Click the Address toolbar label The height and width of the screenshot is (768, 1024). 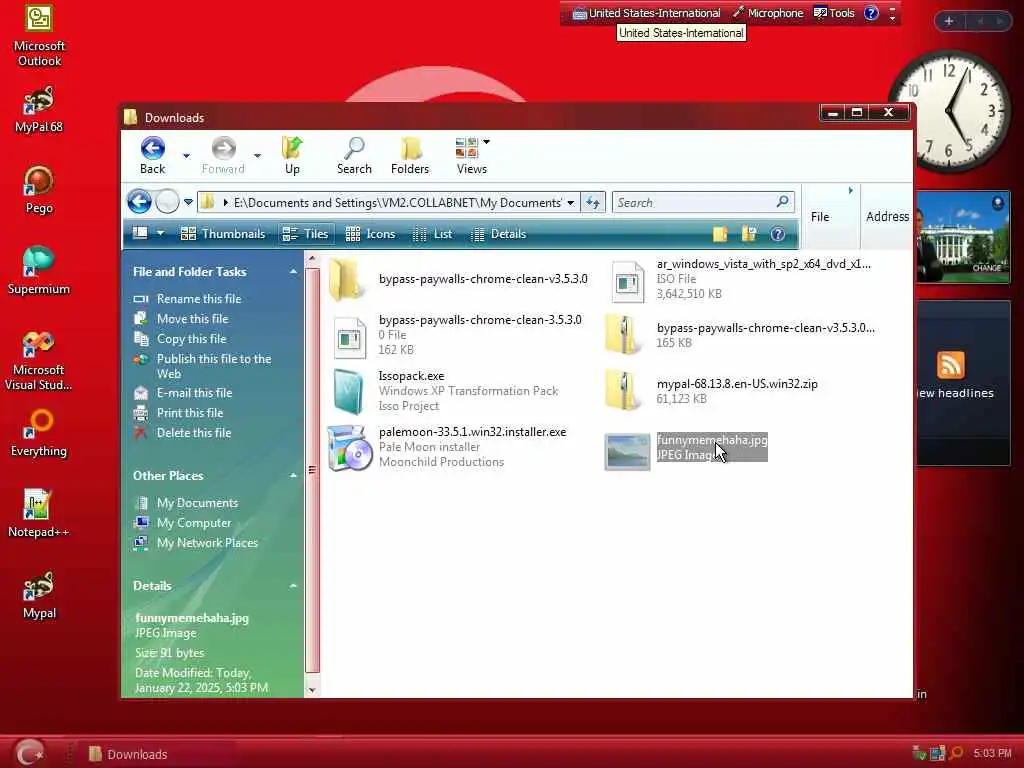(x=887, y=216)
